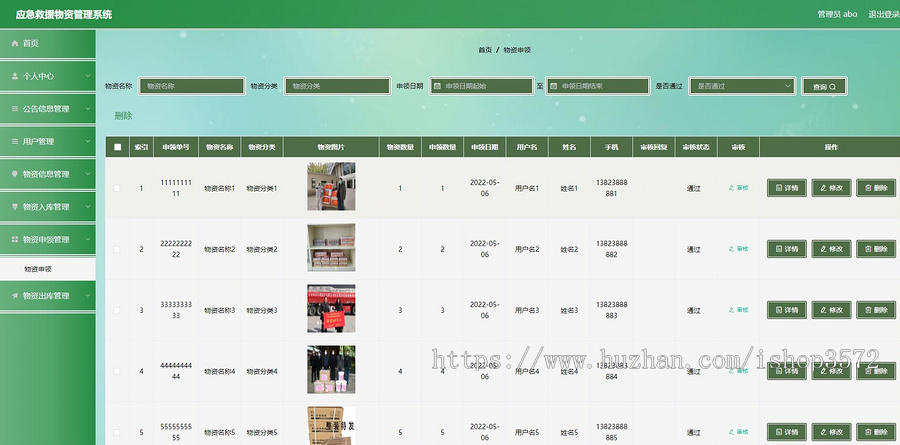The height and width of the screenshot is (445, 900).
Task: Click 详情 button for row 3
Action: pos(787,310)
